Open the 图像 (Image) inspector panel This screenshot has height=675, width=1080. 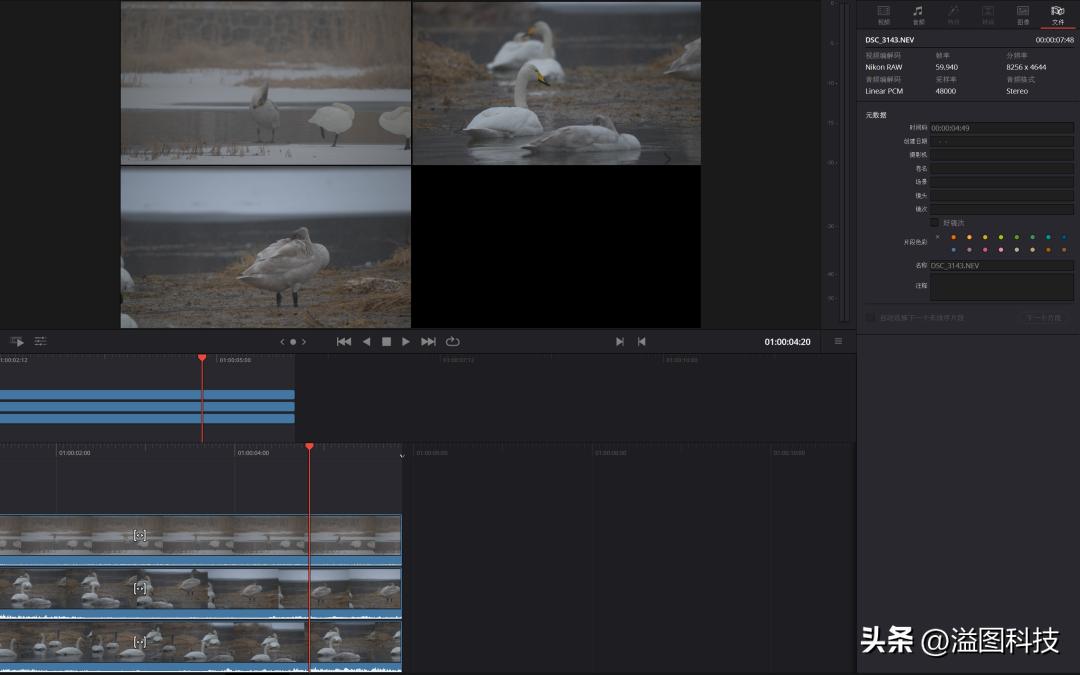[x=1023, y=14]
